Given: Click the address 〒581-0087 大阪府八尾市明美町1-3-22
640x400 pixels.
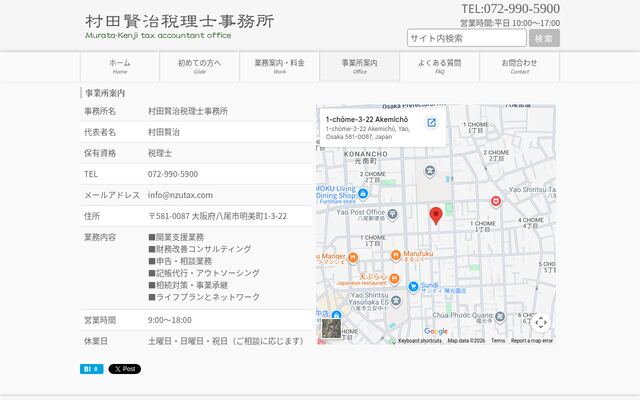Looking at the screenshot, I should point(217,216).
